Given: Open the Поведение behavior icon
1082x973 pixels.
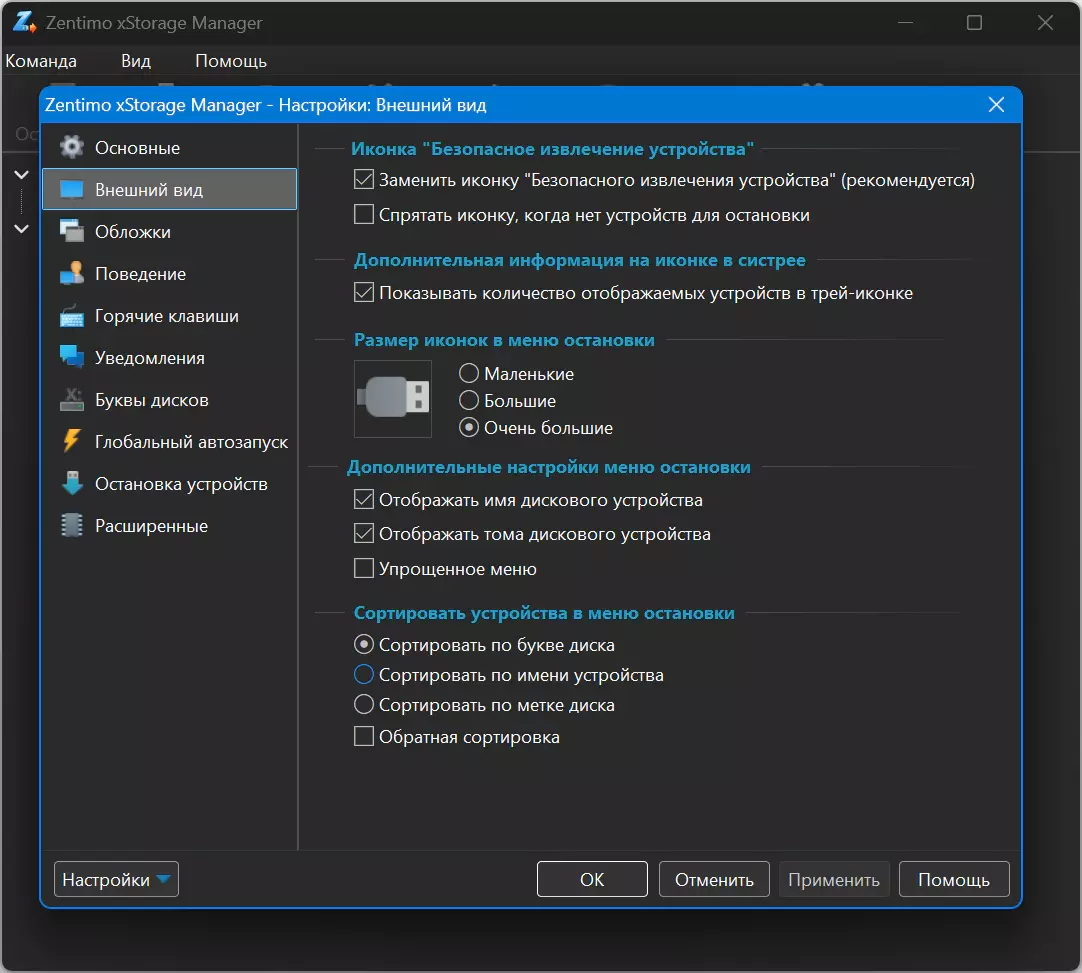Looking at the screenshot, I should (72, 273).
